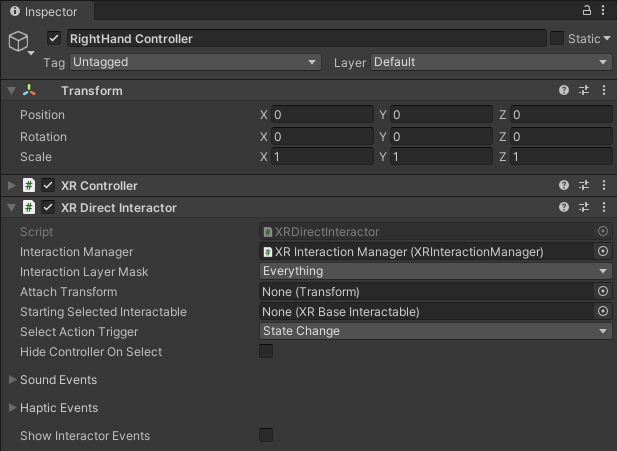
Task: Open XR Controller component options menu
Action: point(603,185)
